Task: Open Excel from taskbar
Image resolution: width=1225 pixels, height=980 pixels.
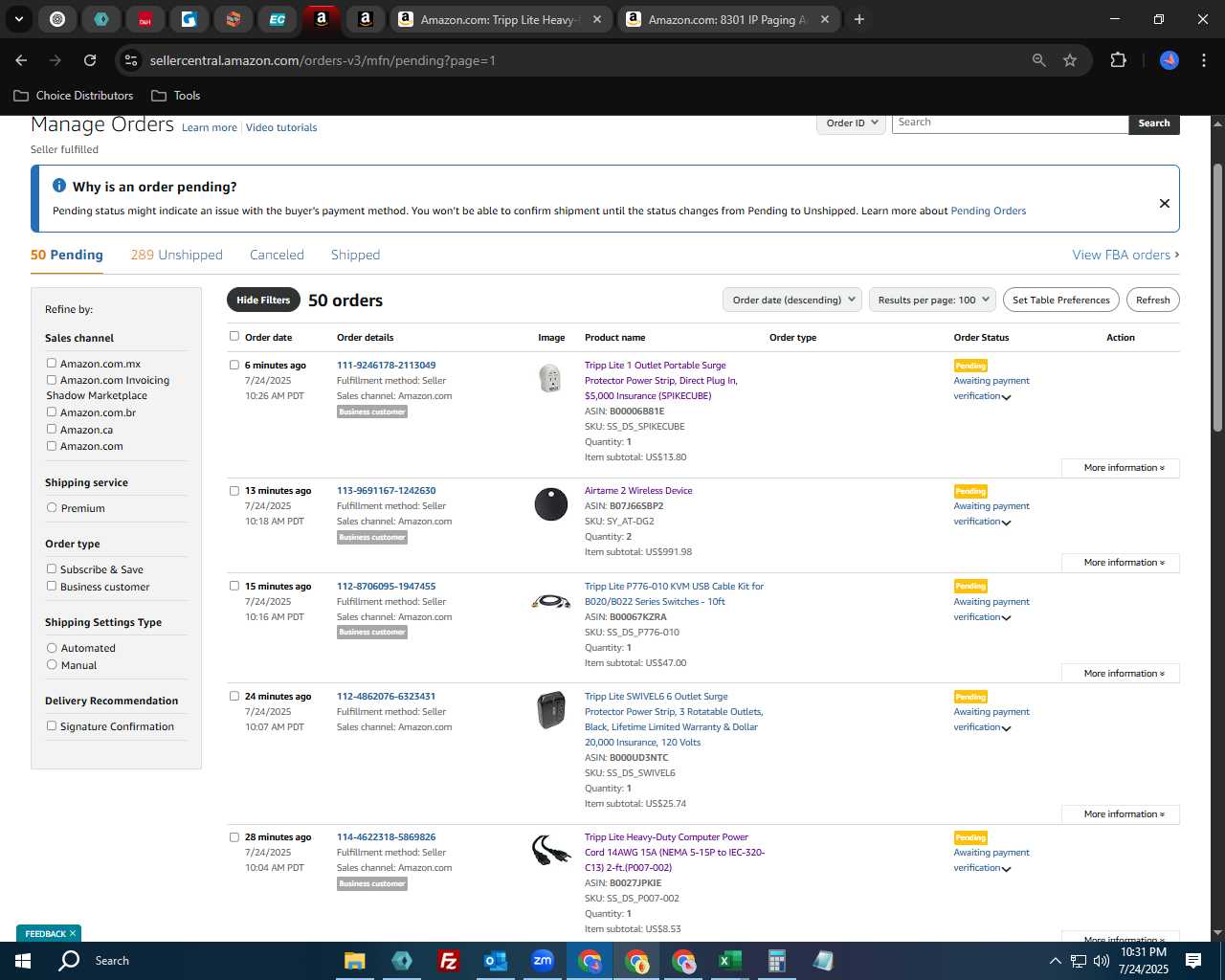Action: pyautogui.click(x=729, y=961)
